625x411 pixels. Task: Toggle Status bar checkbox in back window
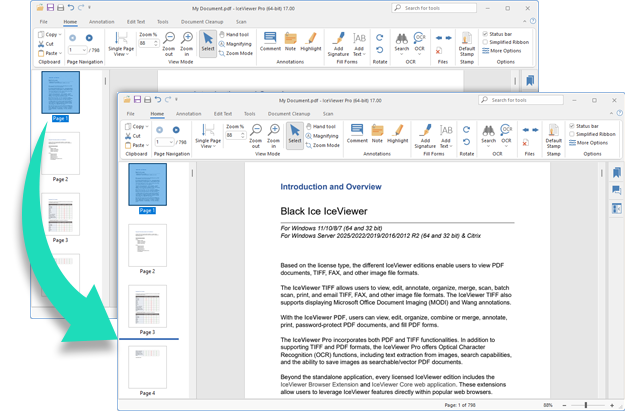point(485,34)
